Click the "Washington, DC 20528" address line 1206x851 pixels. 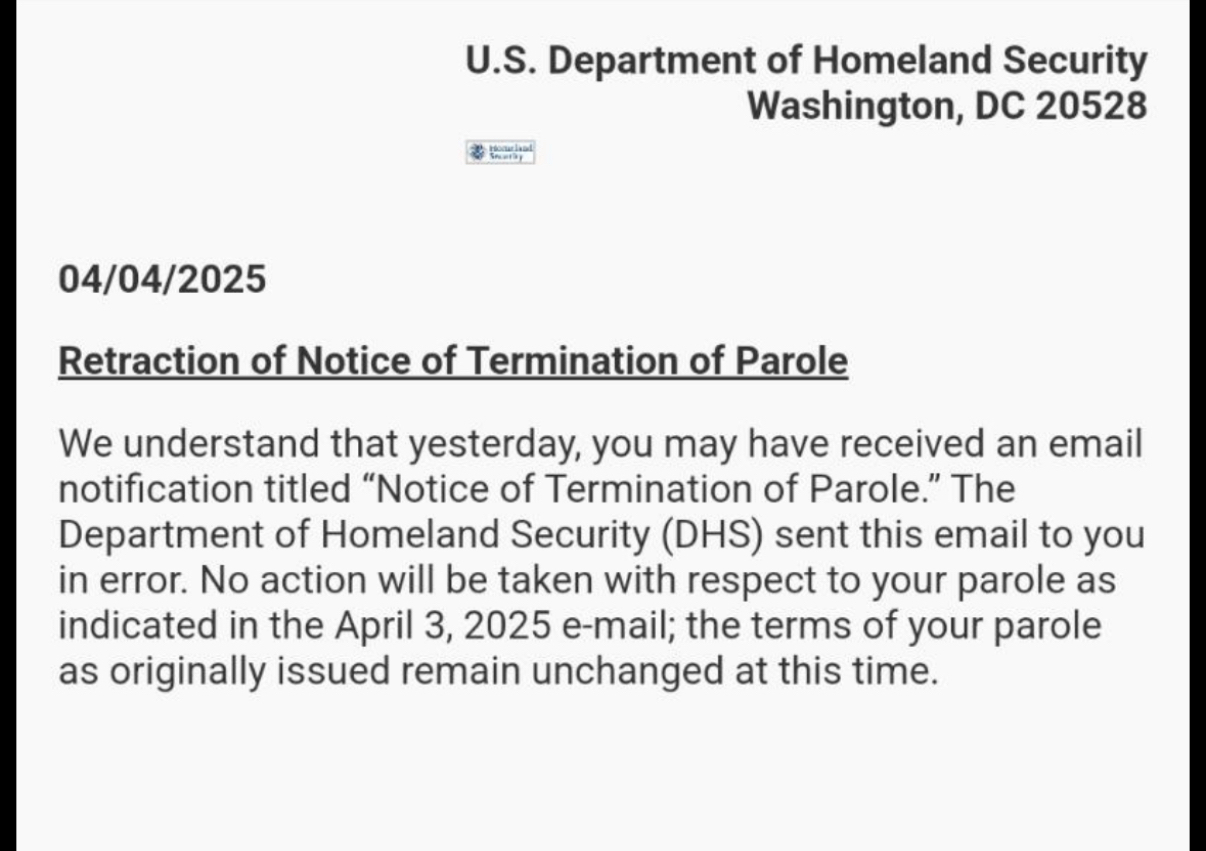click(x=947, y=105)
